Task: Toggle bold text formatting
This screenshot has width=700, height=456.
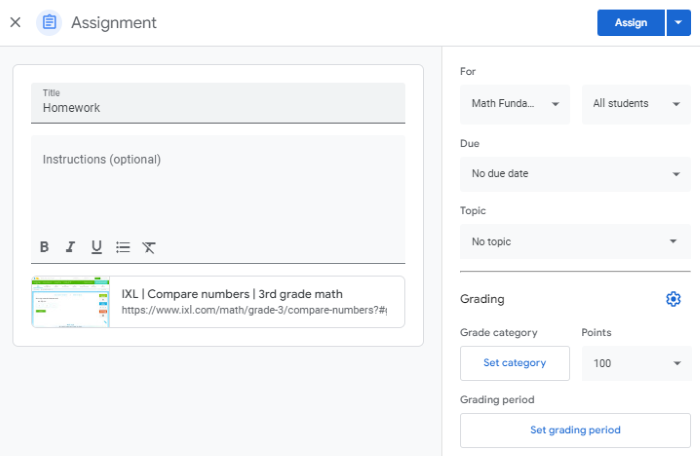Action: pos(44,247)
